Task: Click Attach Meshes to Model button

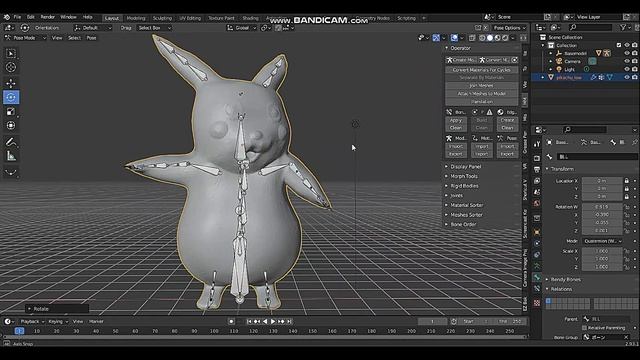Action: point(482,94)
